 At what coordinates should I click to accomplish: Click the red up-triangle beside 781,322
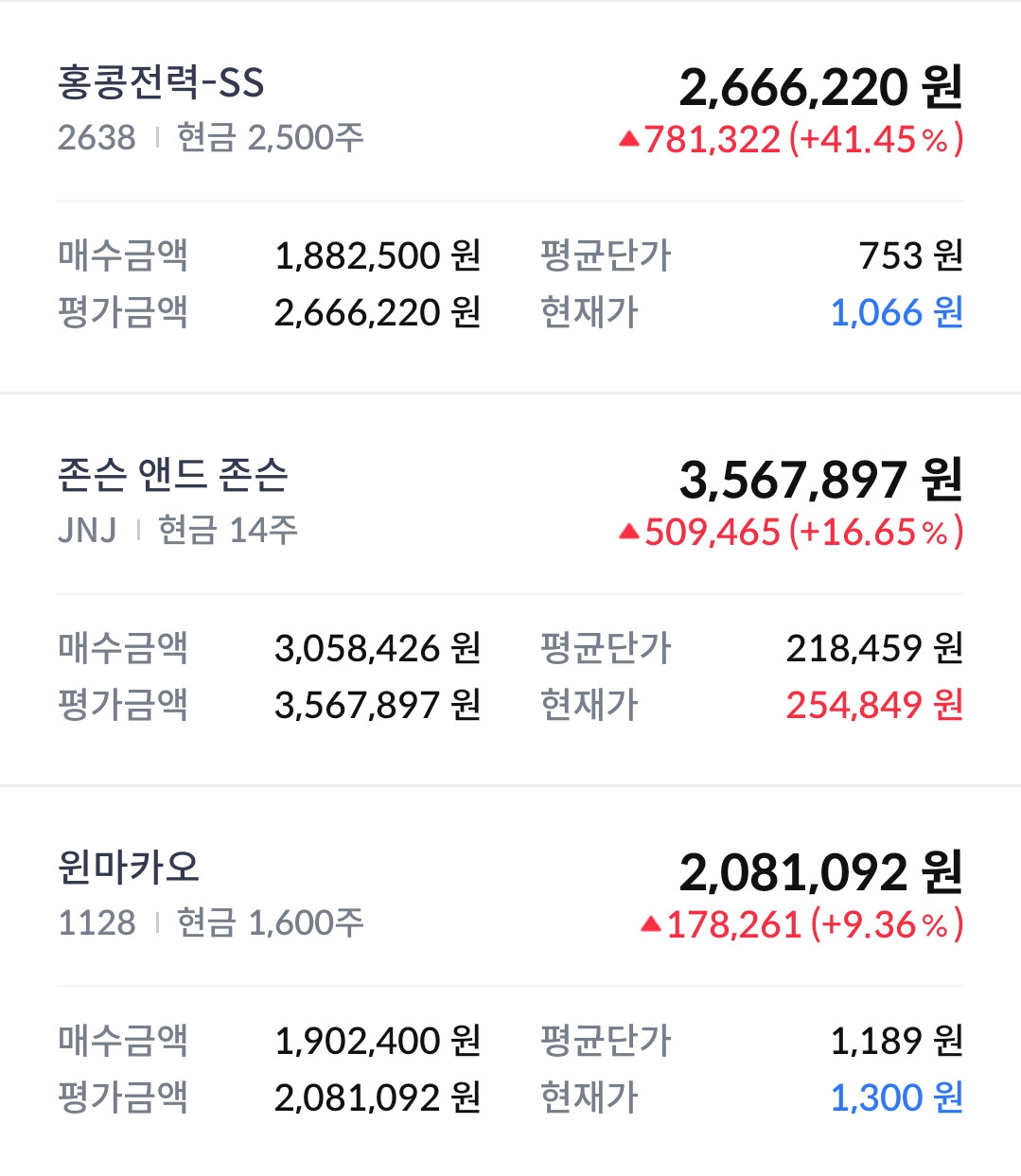[x=629, y=140]
